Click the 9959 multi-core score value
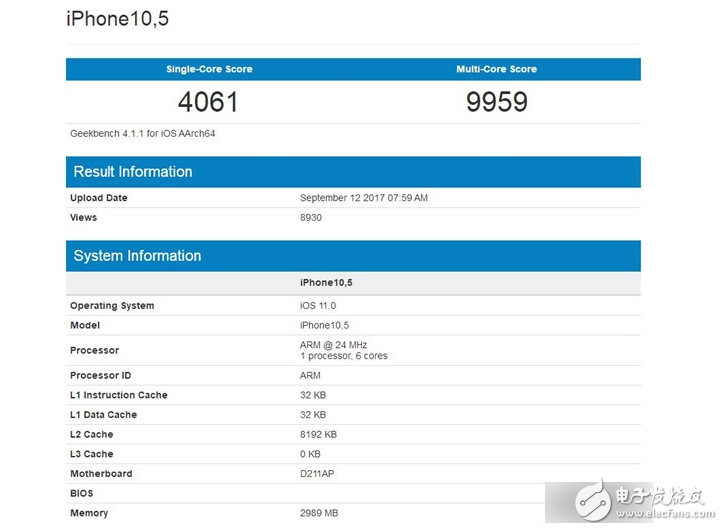Viewport: 723px width, 530px height. [497, 102]
